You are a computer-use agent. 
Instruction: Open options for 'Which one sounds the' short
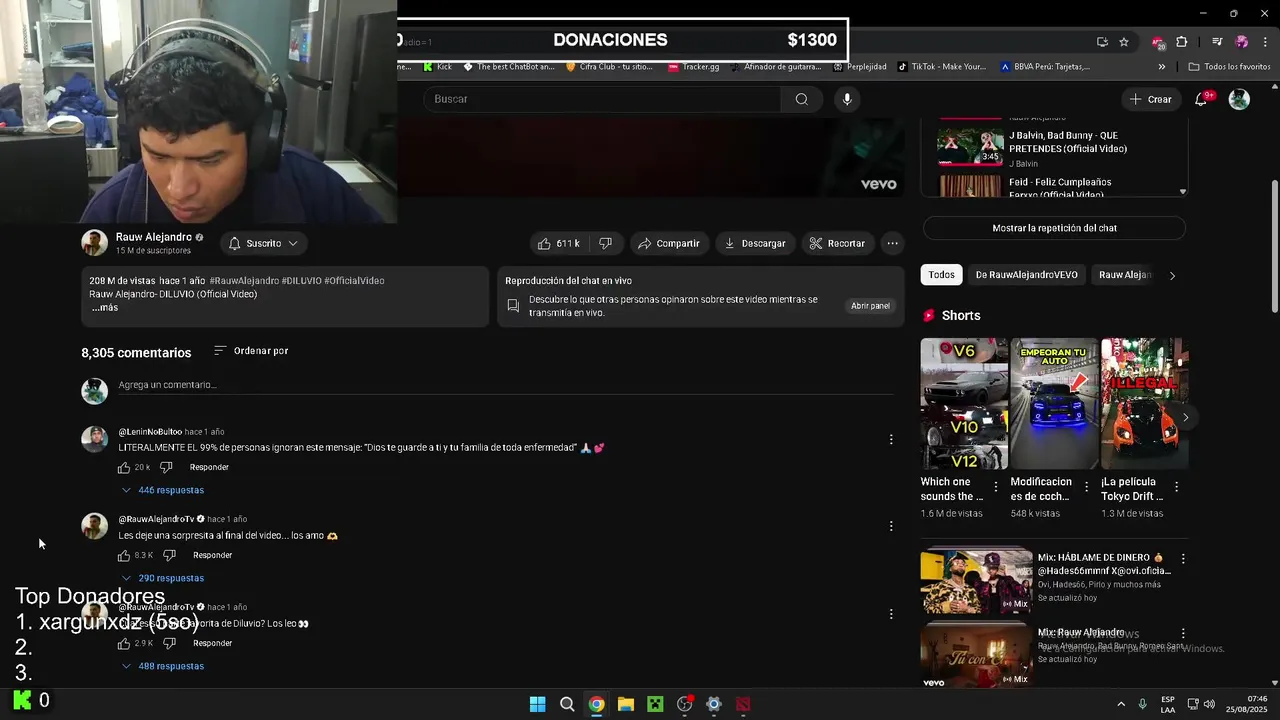tap(995, 487)
